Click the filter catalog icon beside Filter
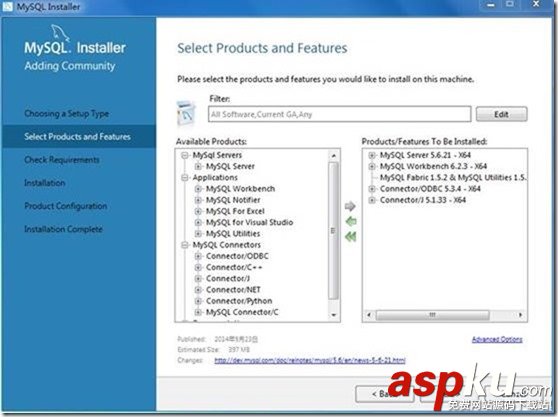This screenshot has height=417, width=558. 186,114
